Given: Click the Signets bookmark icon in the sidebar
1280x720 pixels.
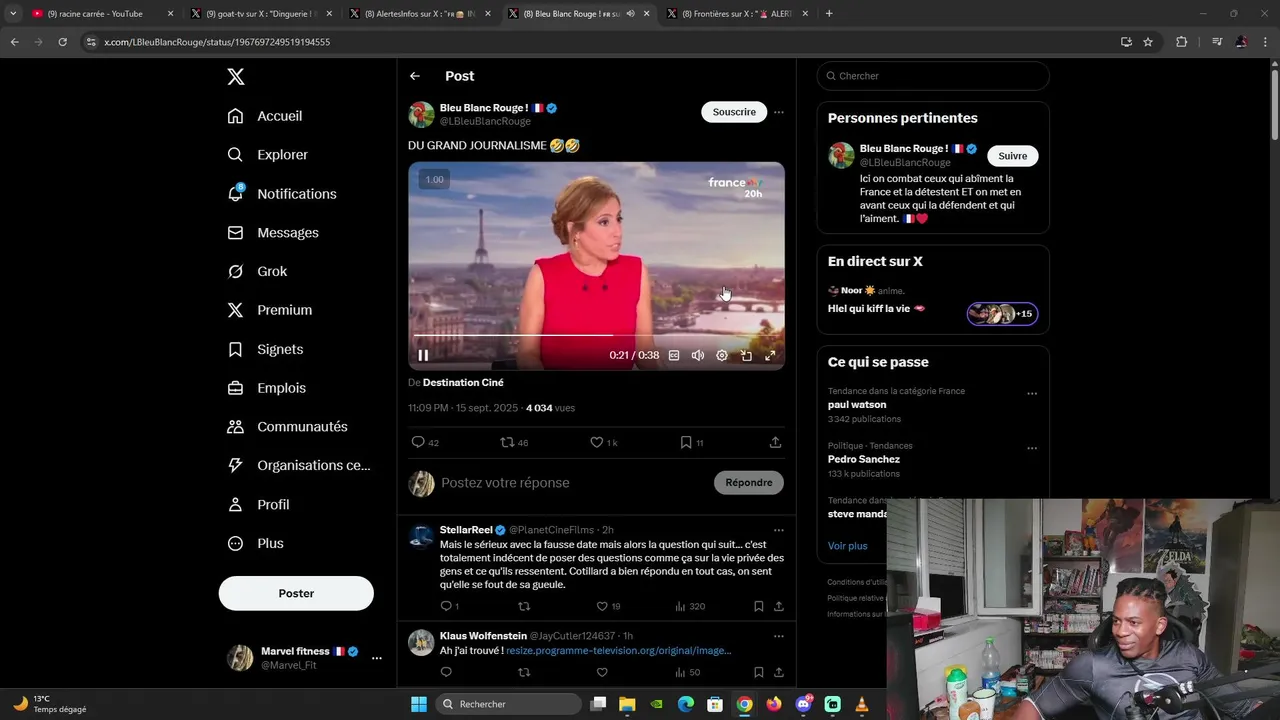Looking at the screenshot, I should tap(236, 349).
